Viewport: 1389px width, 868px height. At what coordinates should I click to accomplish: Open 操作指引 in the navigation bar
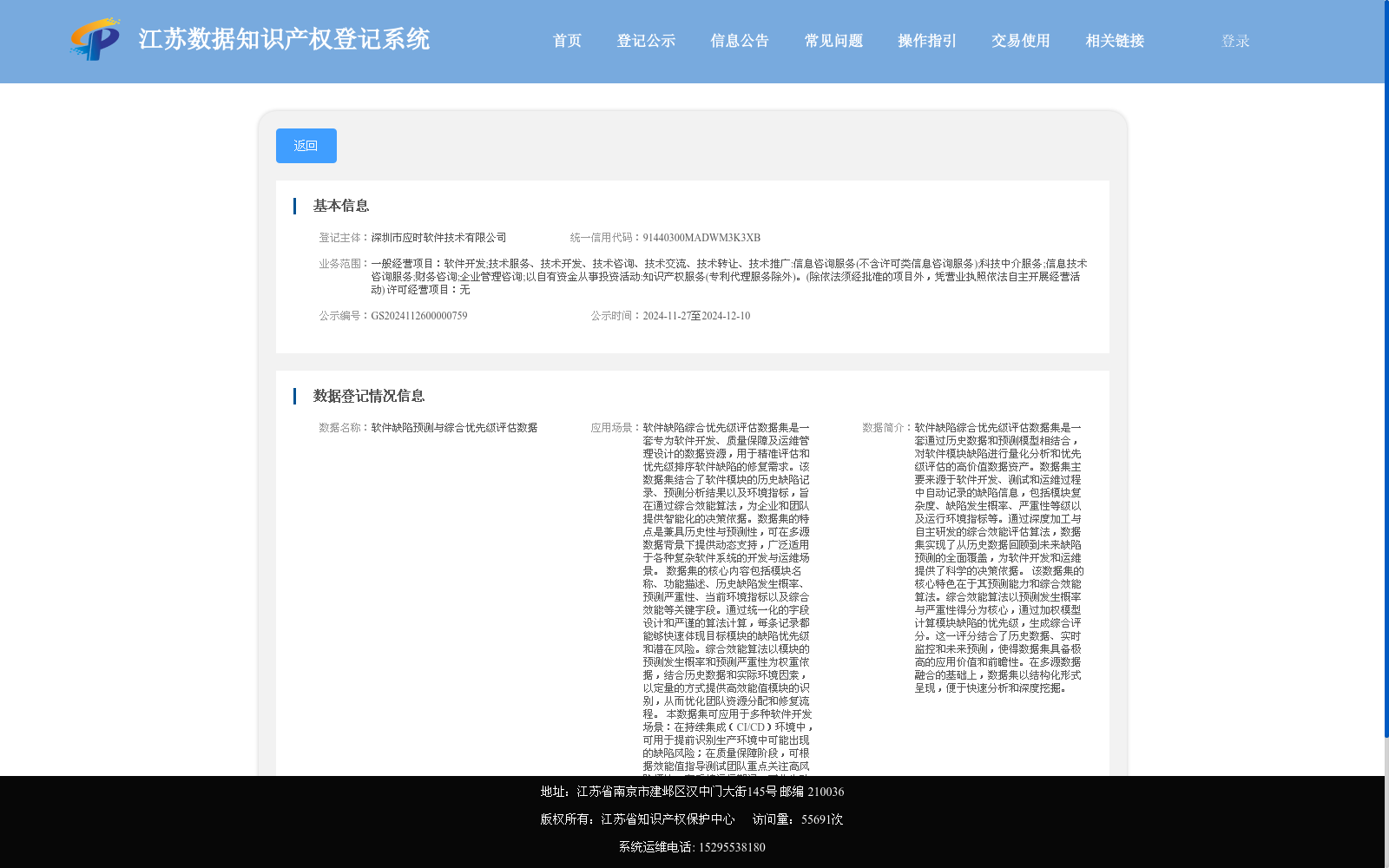tap(927, 41)
